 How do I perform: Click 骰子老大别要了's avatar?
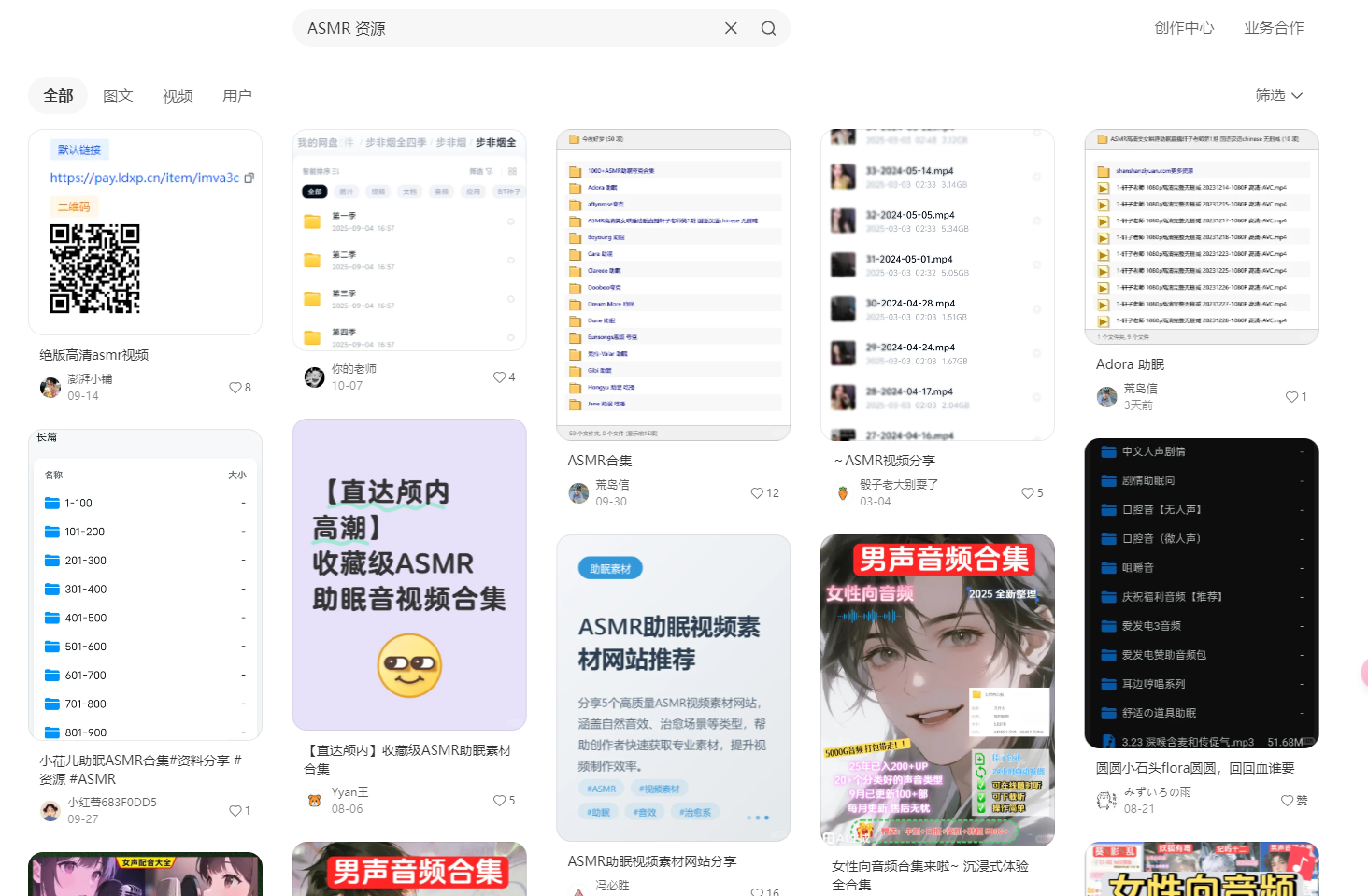(x=842, y=492)
